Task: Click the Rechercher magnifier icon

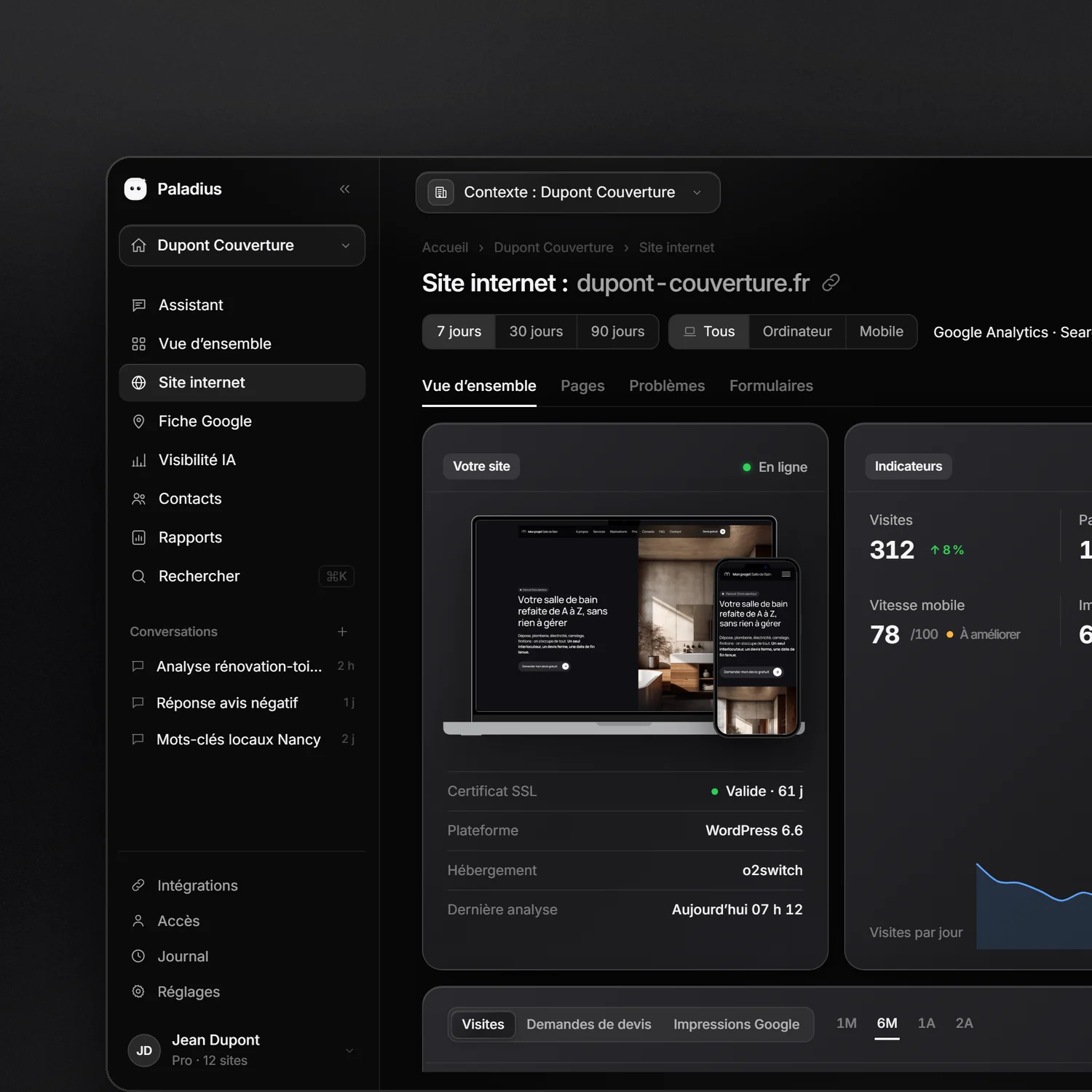Action: [139, 577]
